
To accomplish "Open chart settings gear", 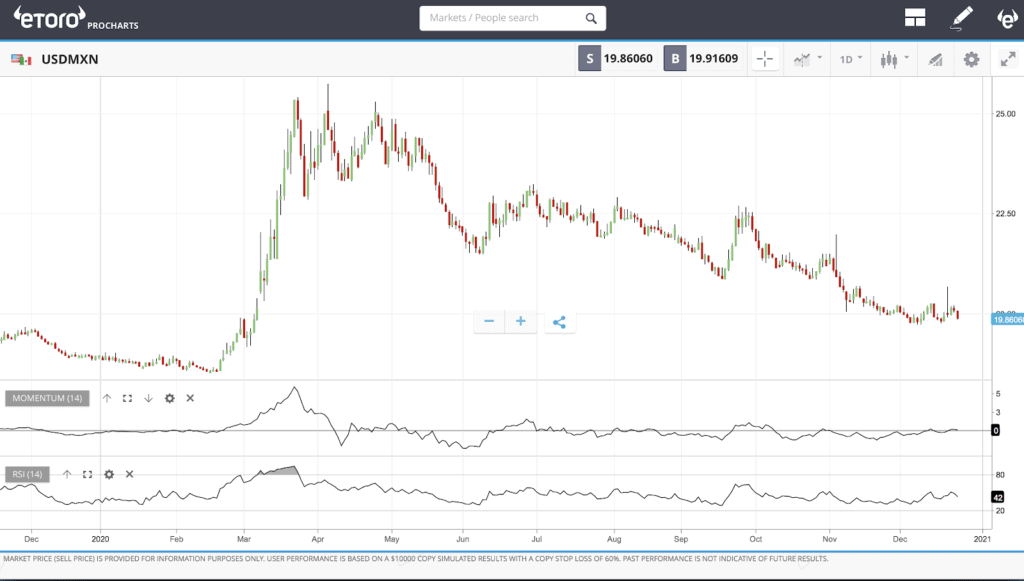I will click(971, 59).
